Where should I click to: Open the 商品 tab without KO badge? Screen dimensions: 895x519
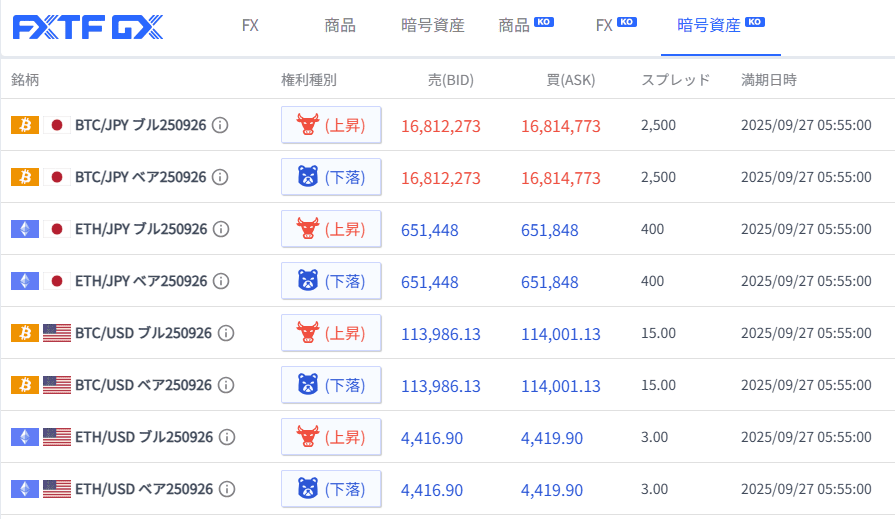[x=340, y=26]
